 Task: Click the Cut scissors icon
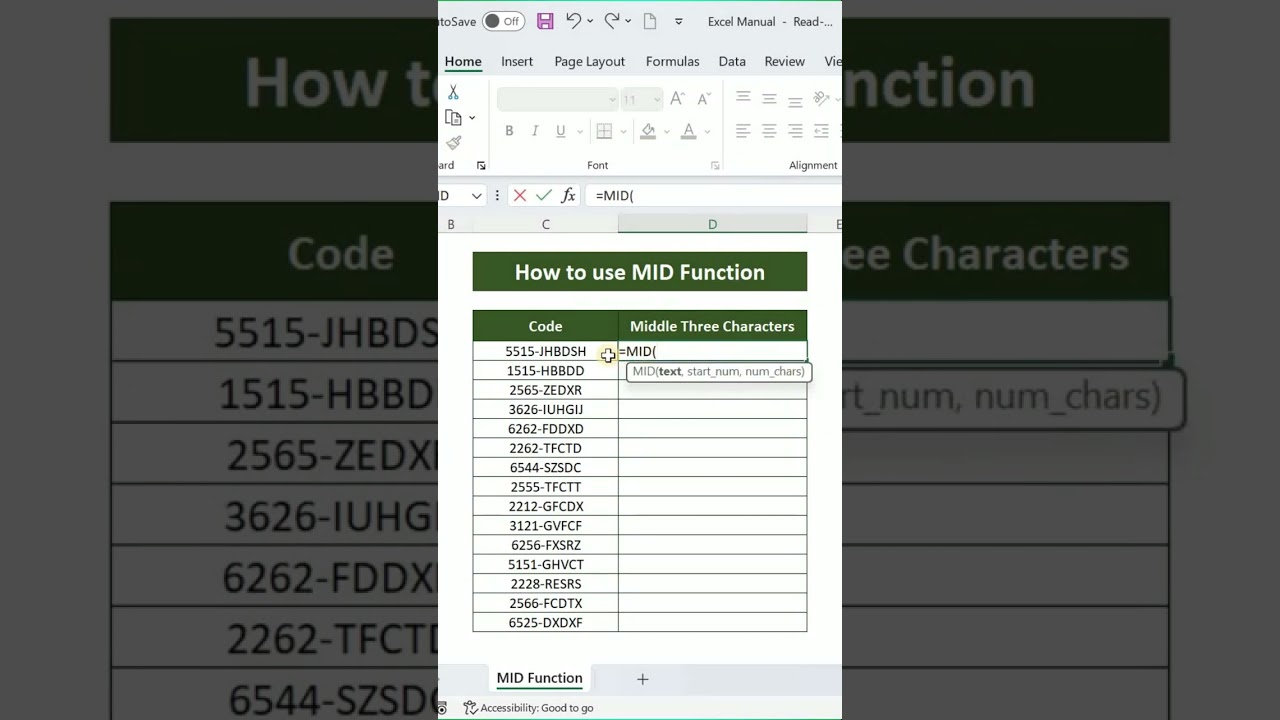coord(453,92)
